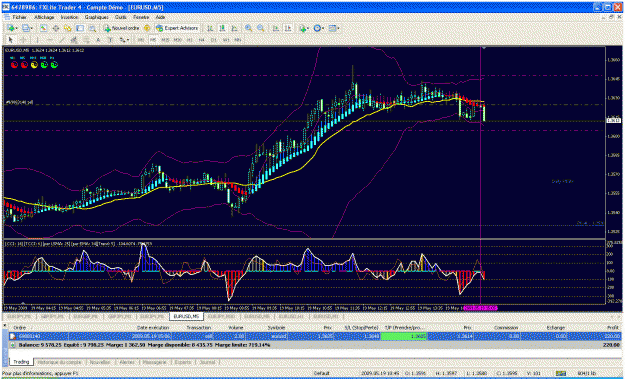The width and height of the screenshot is (625, 379).
Task: Zoom in on the chart
Action: 248,28
